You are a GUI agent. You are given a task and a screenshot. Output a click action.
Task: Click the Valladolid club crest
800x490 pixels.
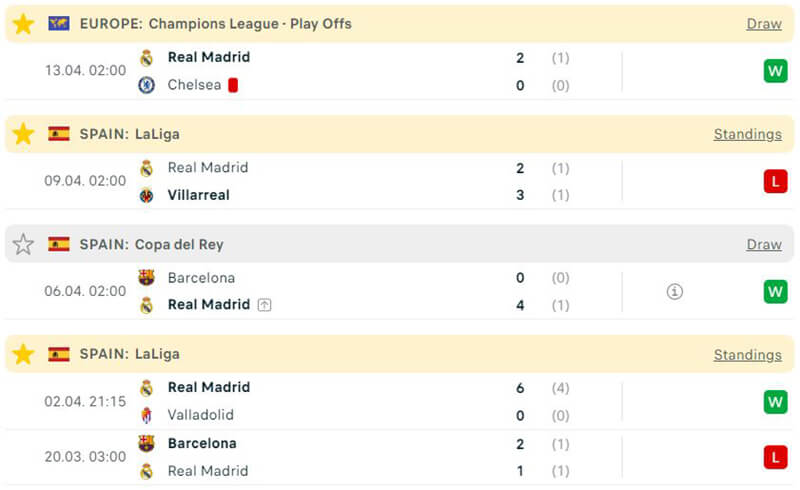coord(147,415)
